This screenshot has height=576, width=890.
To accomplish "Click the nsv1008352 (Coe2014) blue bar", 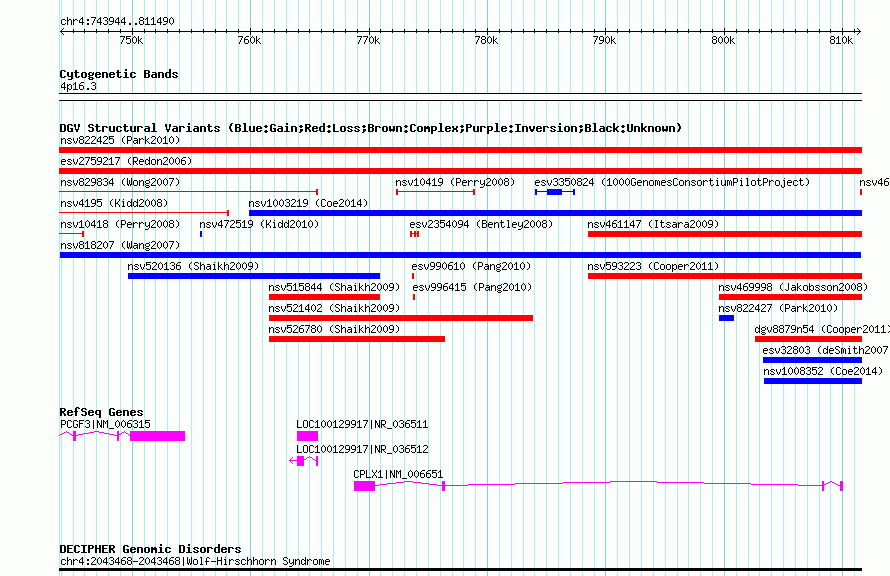I will (x=813, y=381).
